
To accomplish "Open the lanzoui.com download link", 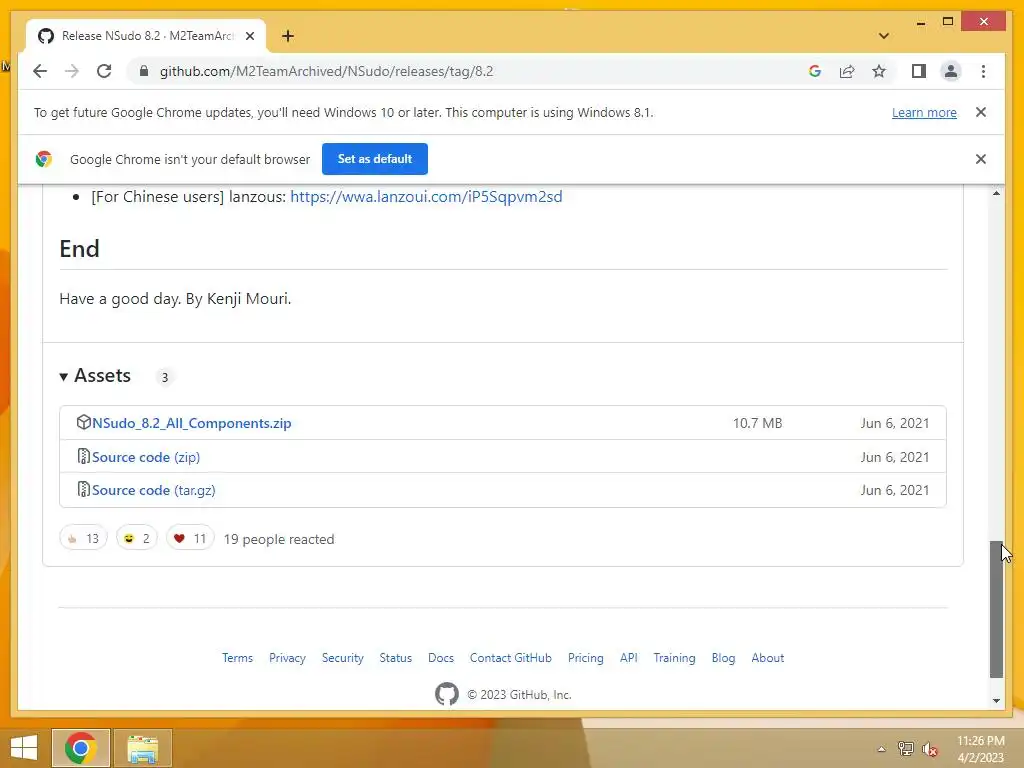I will pos(426,197).
